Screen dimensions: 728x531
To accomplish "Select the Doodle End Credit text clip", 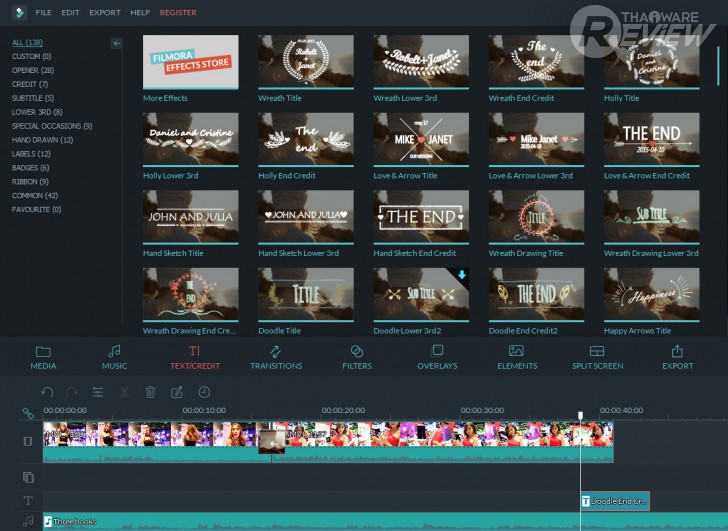I will pyautogui.click(x=615, y=501).
